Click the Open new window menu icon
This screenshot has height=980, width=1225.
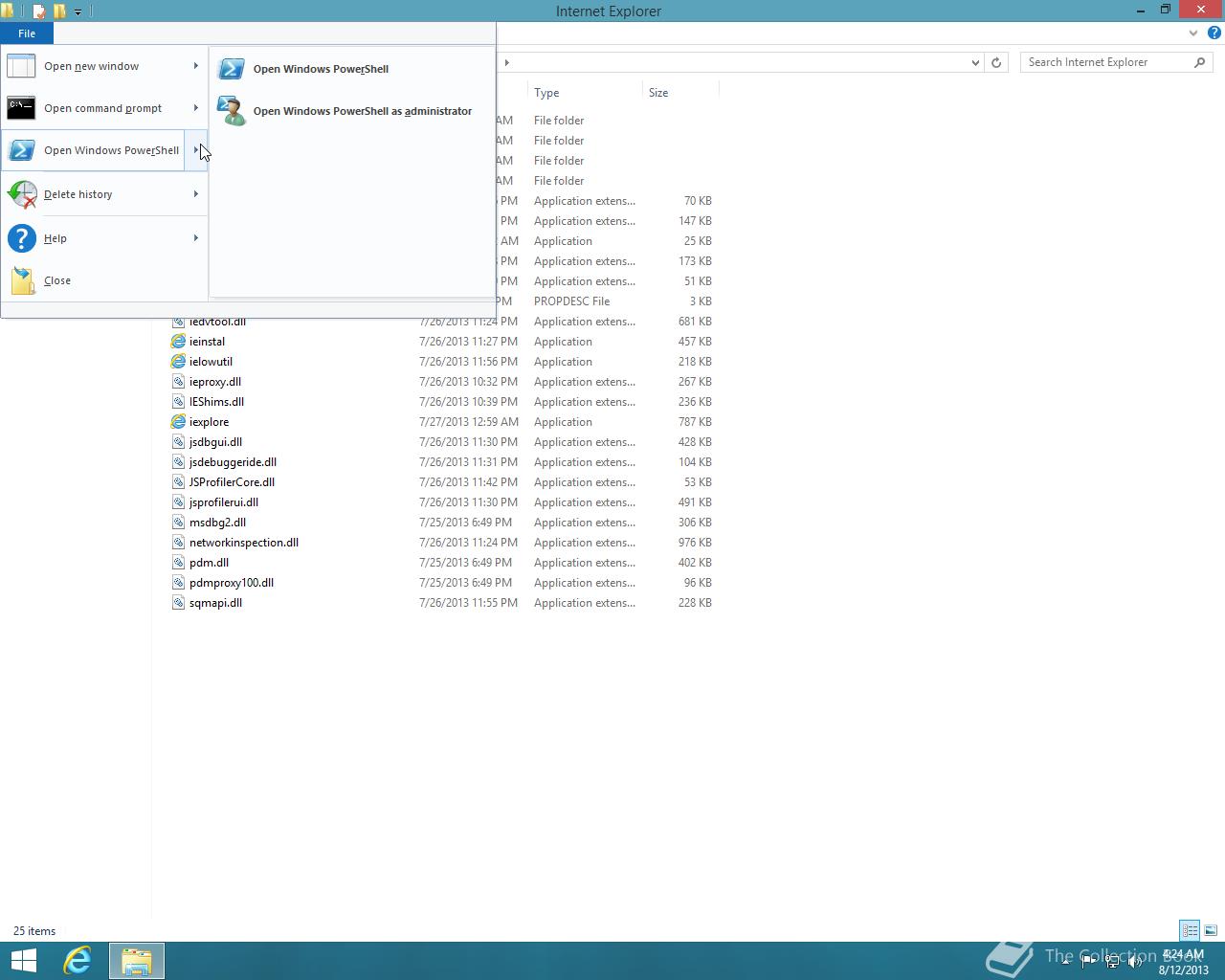[x=21, y=66]
